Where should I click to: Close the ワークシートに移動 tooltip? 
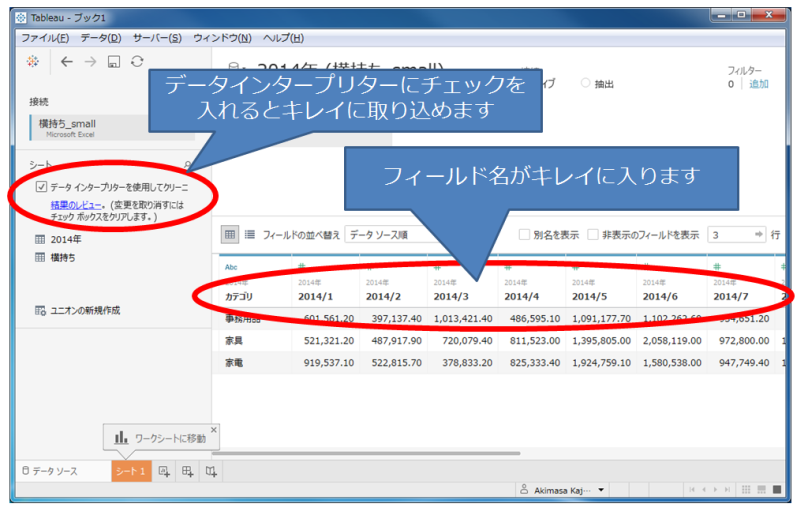214,430
